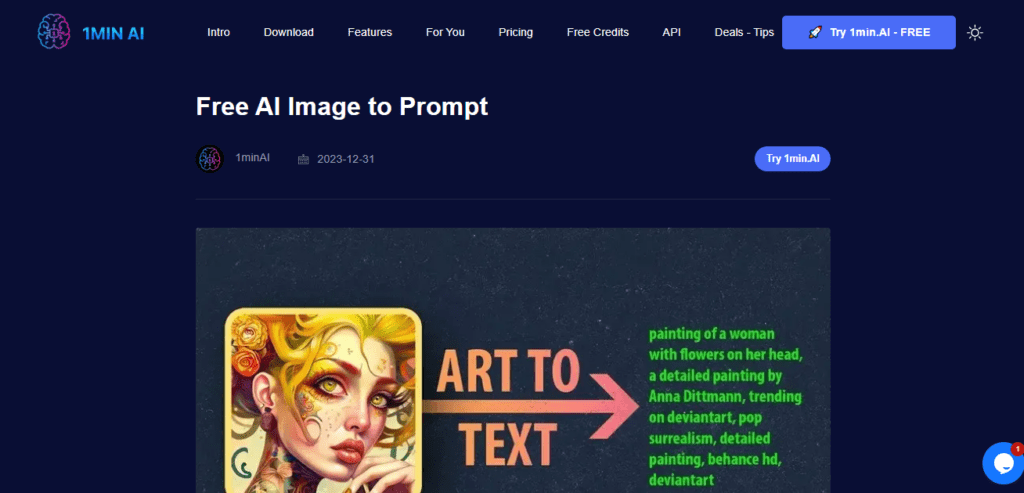Open the API navigation link
This screenshot has width=1024, height=493.
click(671, 32)
